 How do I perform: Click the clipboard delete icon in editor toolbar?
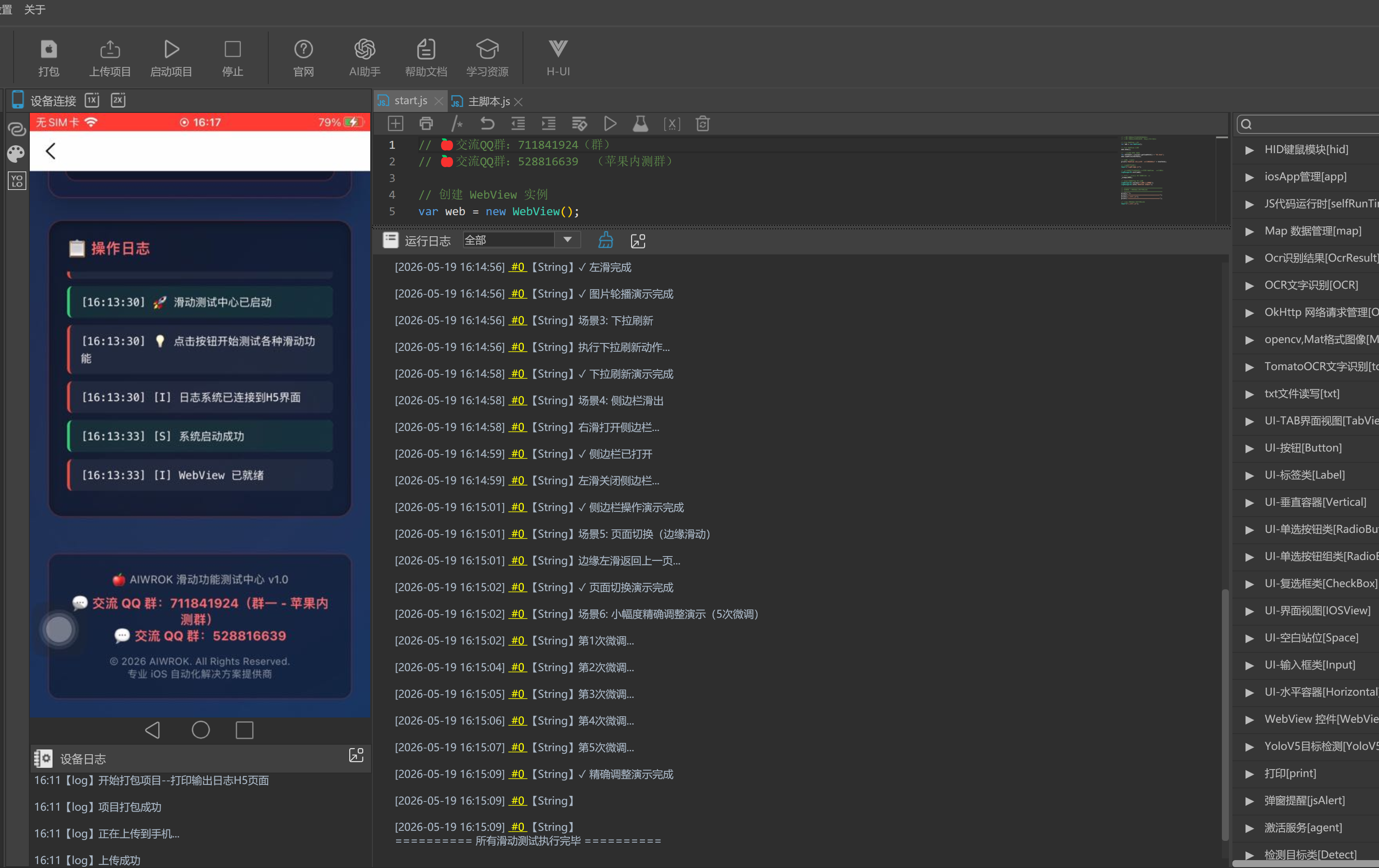point(703,124)
